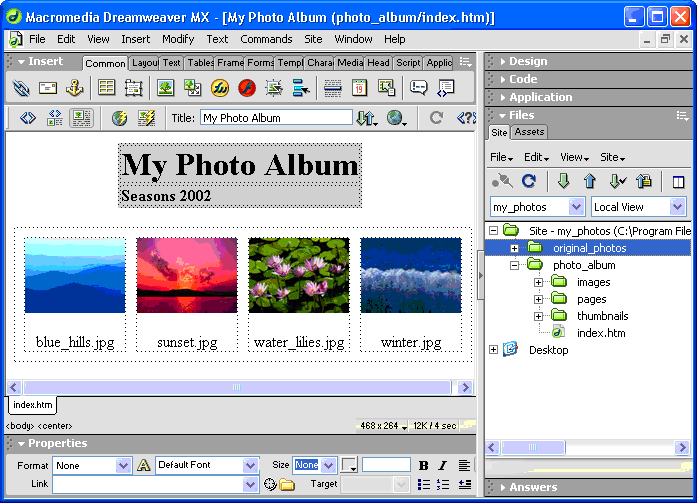Open File Management menu on document toolbar
The image size is (697, 503).
pyautogui.click(x=367, y=118)
